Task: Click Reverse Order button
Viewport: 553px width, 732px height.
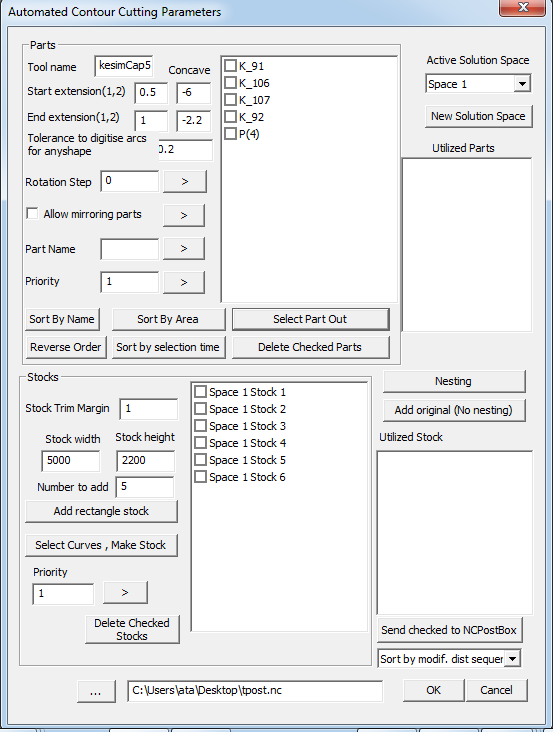Action: (66, 347)
